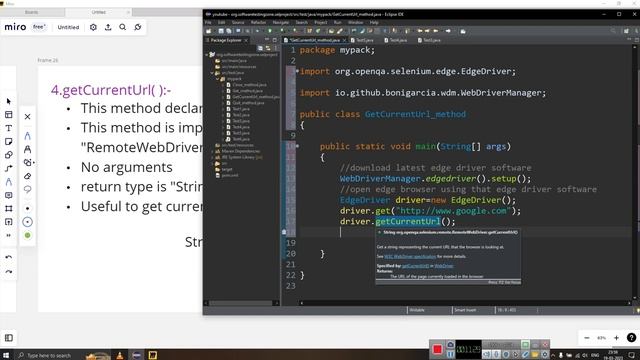
Task: Click Eclipse Run green toolbar button
Action: point(270,31)
